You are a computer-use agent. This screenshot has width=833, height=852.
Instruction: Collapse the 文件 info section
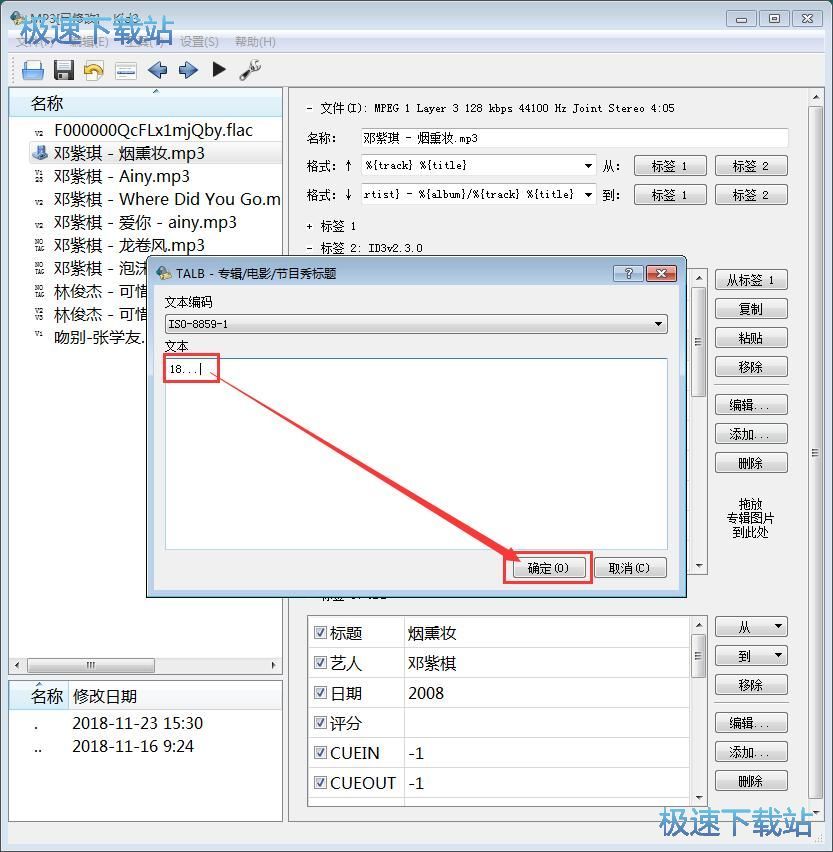click(309, 108)
